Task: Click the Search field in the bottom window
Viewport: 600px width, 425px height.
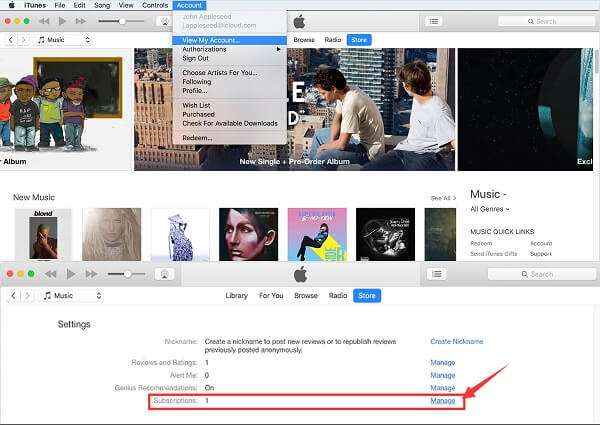Action: click(x=541, y=274)
